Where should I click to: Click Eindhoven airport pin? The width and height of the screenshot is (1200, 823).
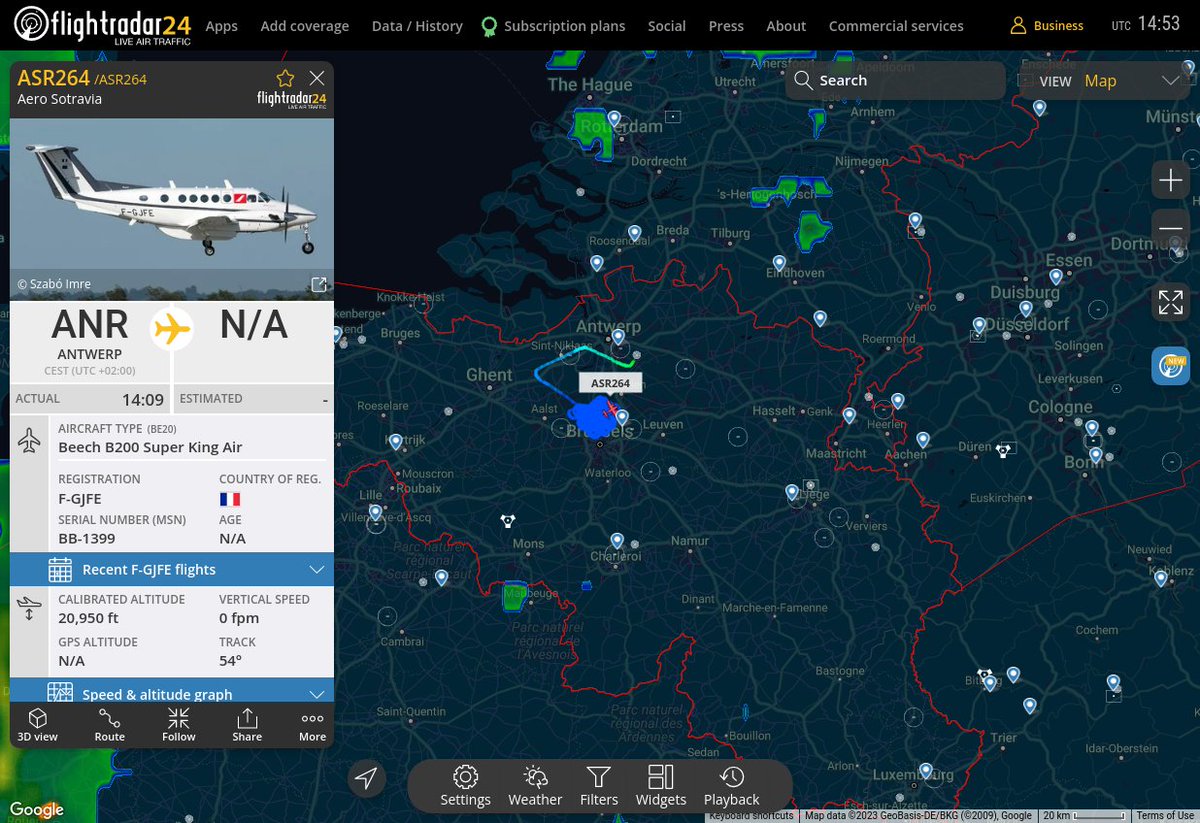[781, 262]
